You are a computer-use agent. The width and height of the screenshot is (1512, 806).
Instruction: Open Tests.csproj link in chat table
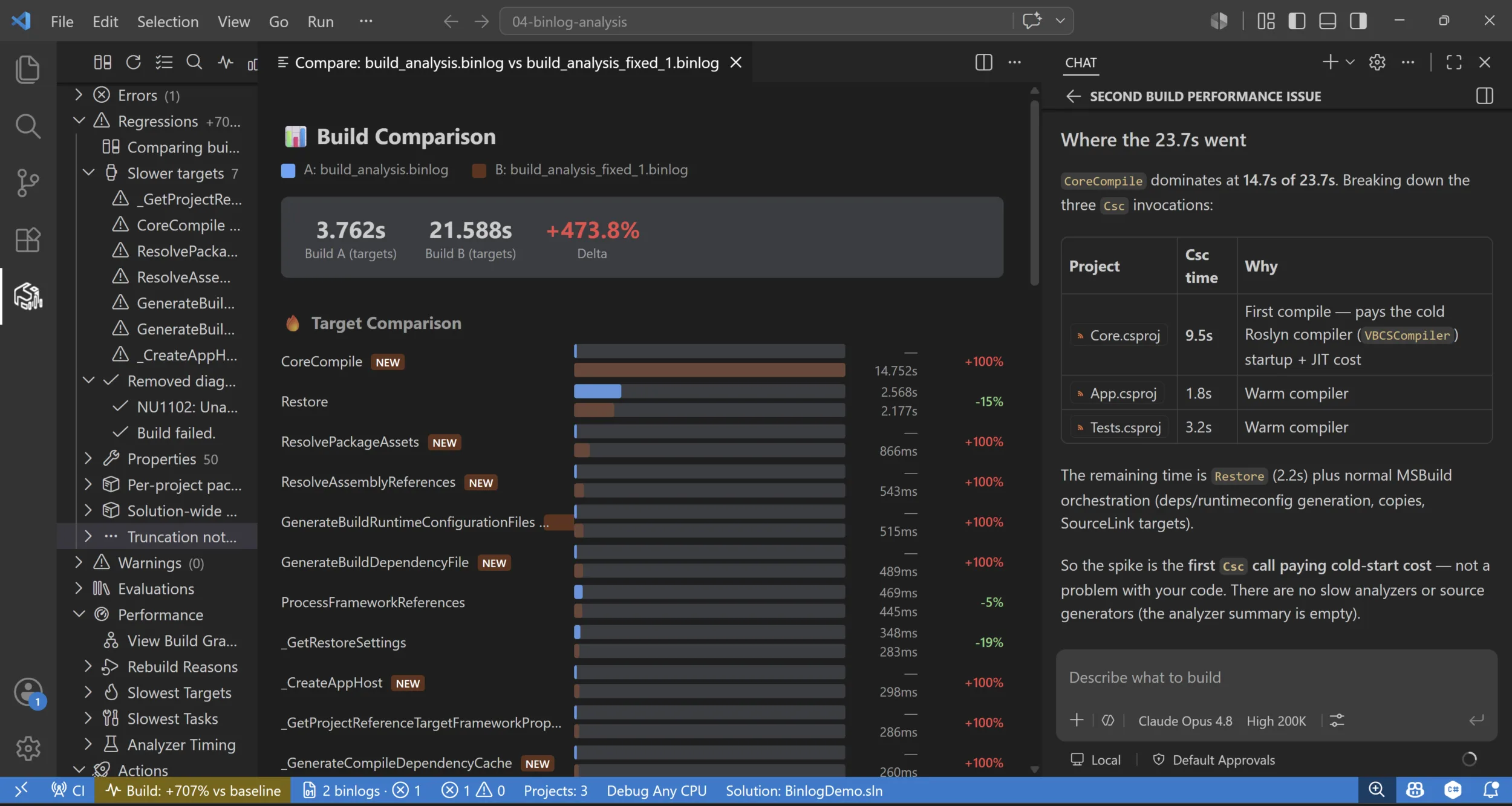[x=1118, y=427]
